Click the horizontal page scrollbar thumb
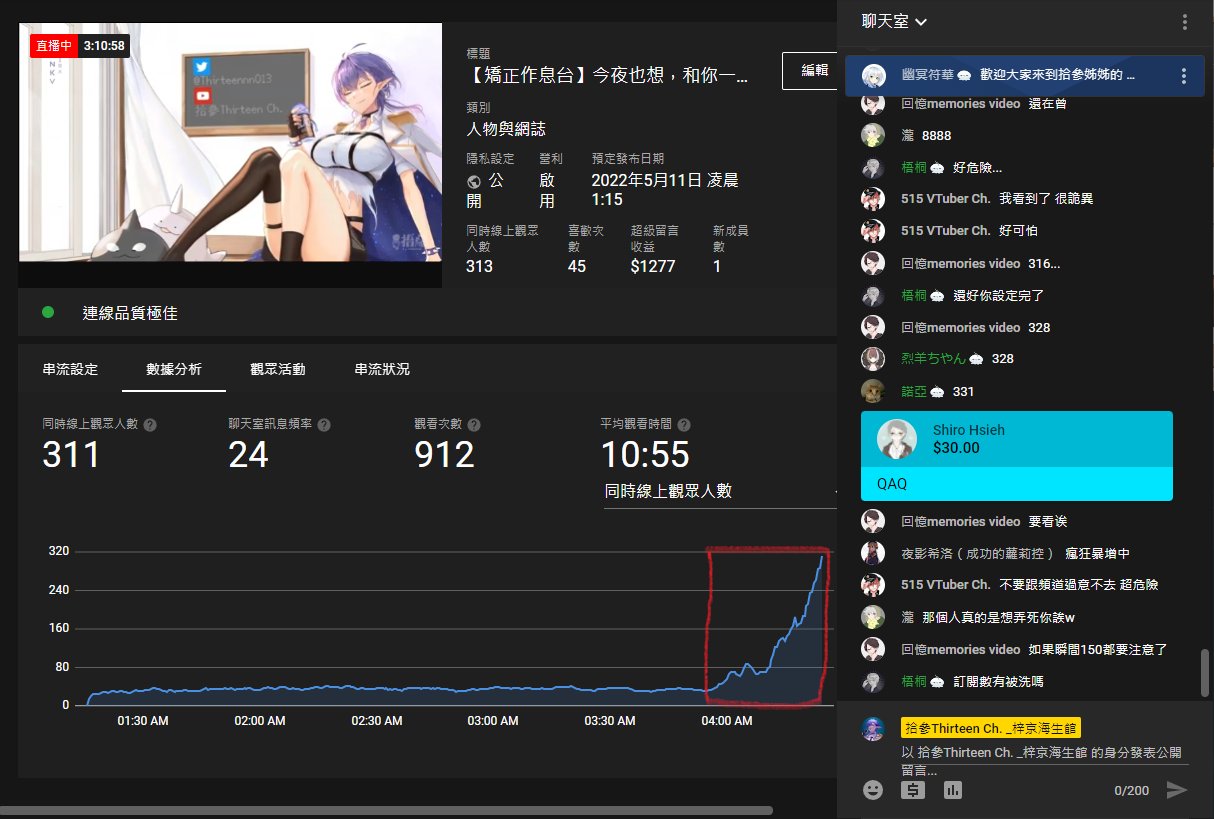The height and width of the screenshot is (819, 1214). tap(386, 810)
